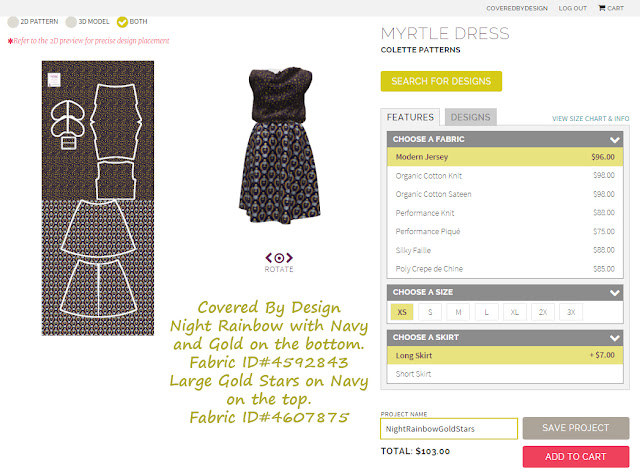Click the Add to Cart button

[x=576, y=456]
